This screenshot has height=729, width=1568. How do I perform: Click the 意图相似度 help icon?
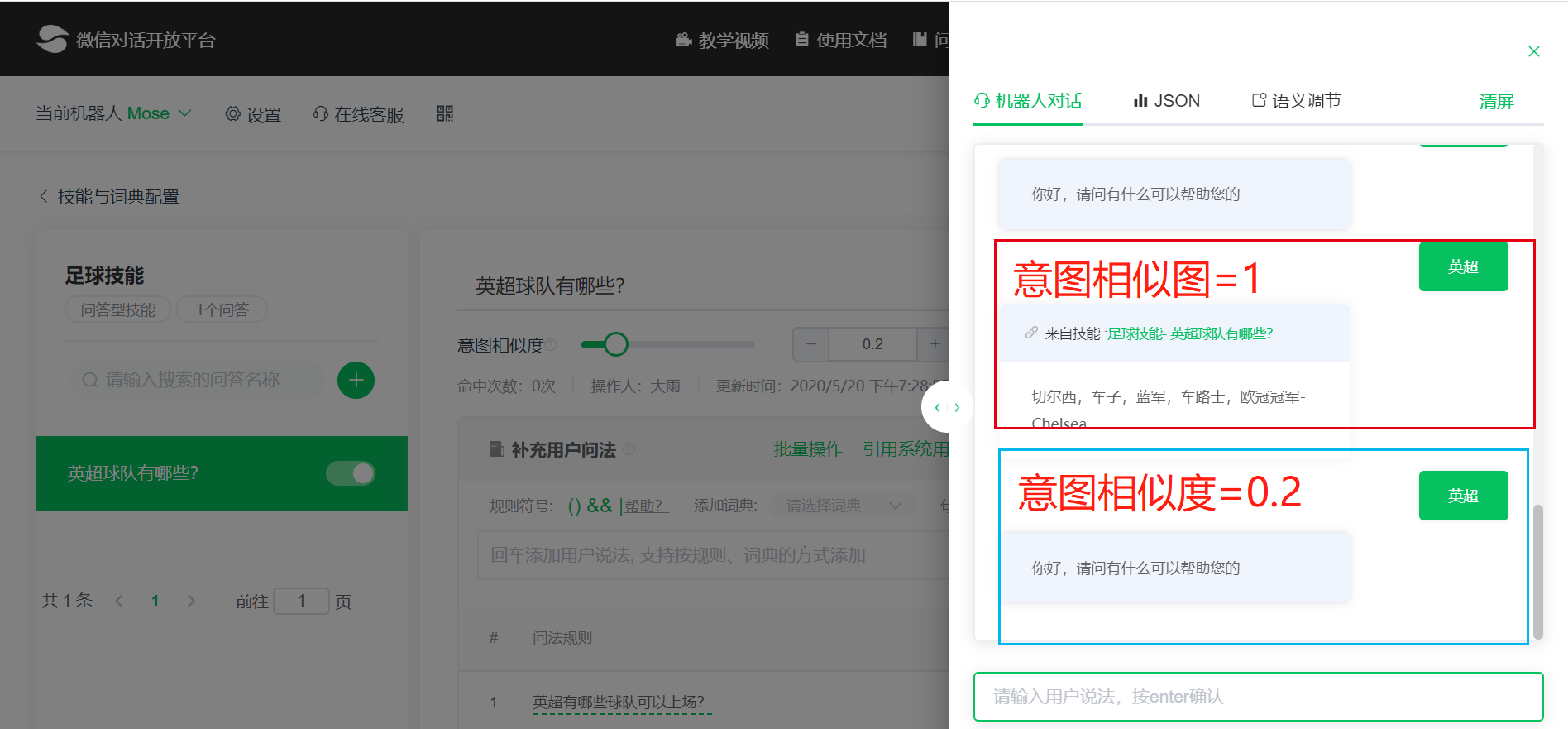point(551,344)
